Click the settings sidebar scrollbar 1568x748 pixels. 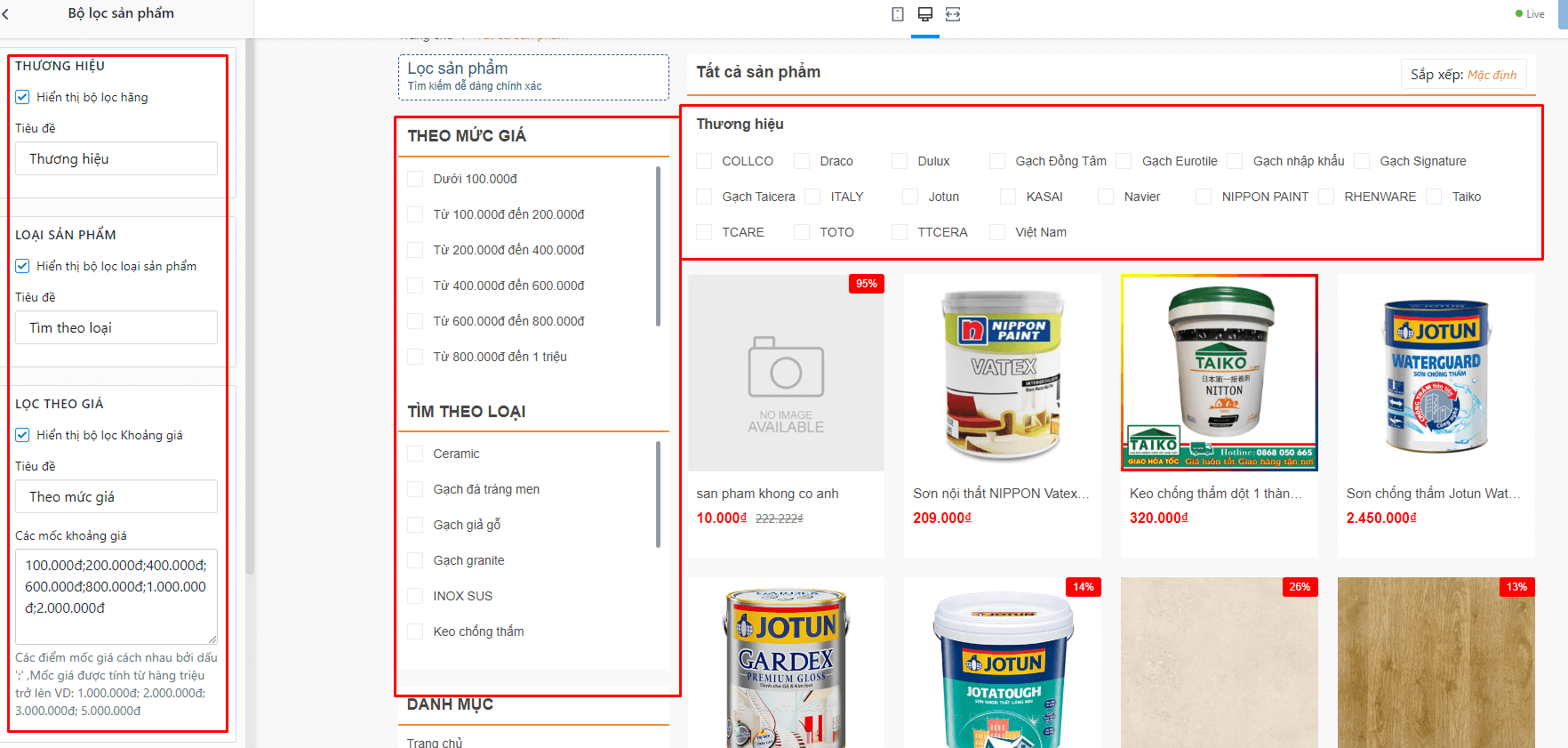pos(250,307)
